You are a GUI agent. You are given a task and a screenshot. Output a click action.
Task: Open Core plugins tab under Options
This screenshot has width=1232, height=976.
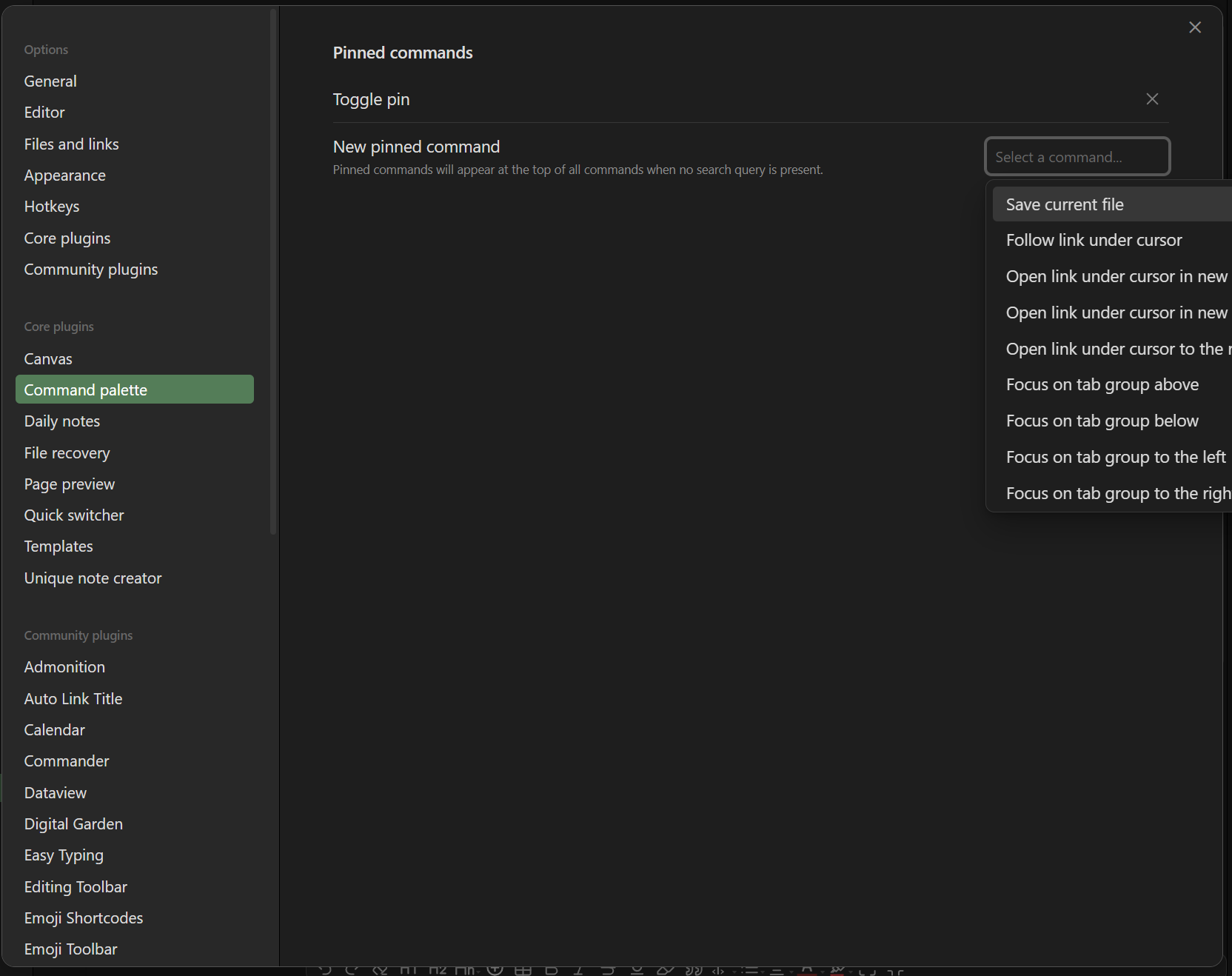coord(135,238)
